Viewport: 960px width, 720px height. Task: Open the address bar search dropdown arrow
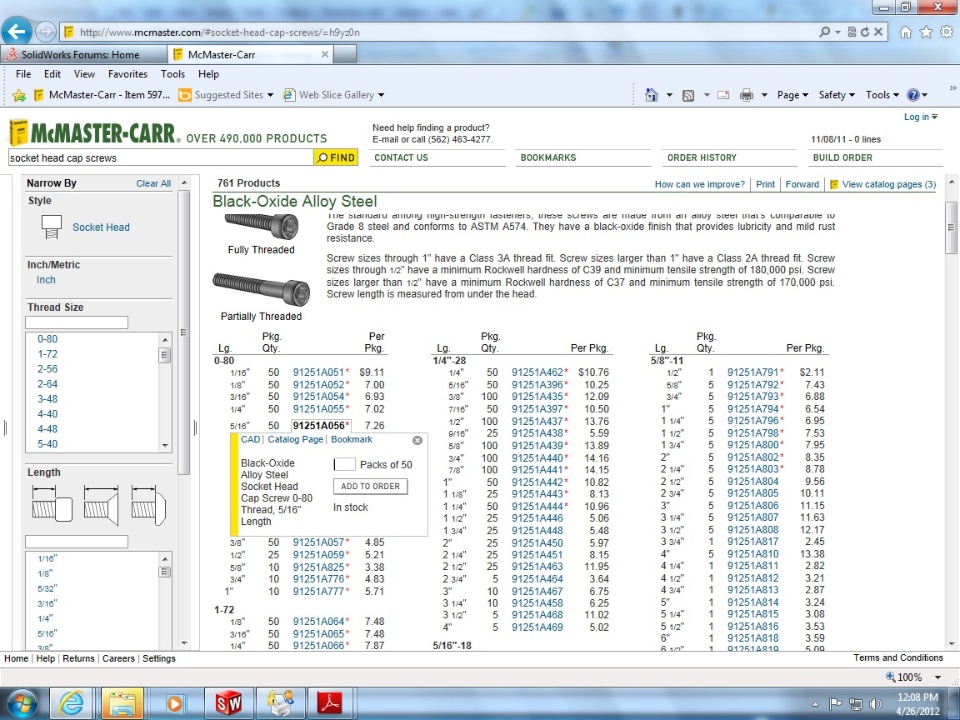pos(838,32)
